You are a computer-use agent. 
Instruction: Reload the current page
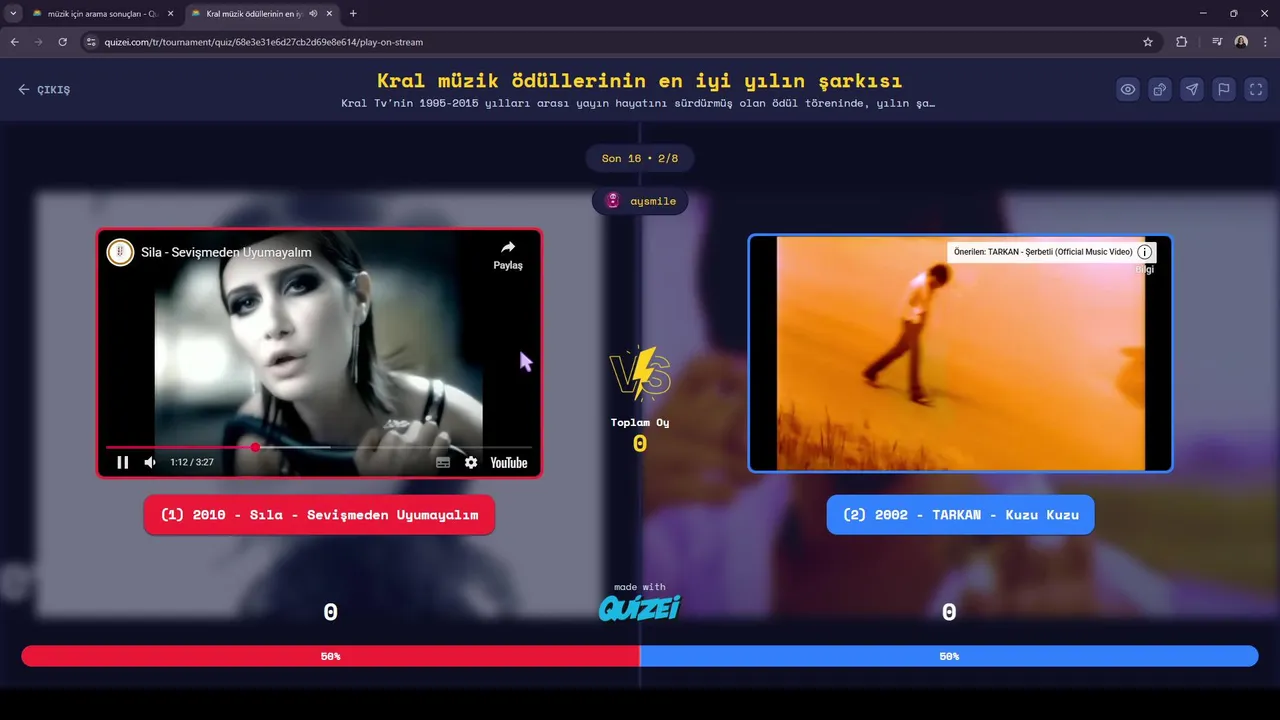click(63, 42)
